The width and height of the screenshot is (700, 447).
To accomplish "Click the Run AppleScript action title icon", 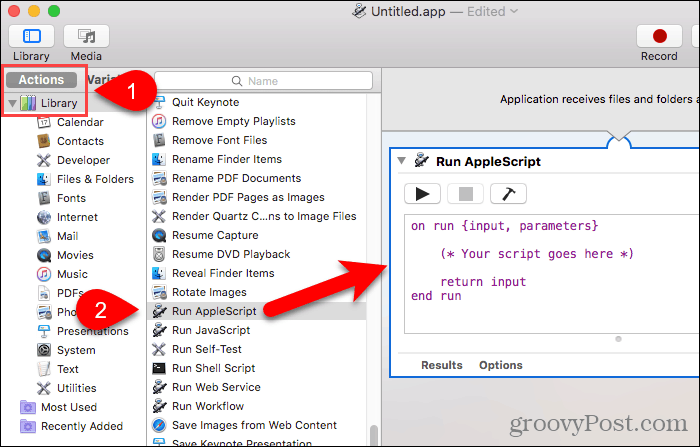I will (421, 160).
